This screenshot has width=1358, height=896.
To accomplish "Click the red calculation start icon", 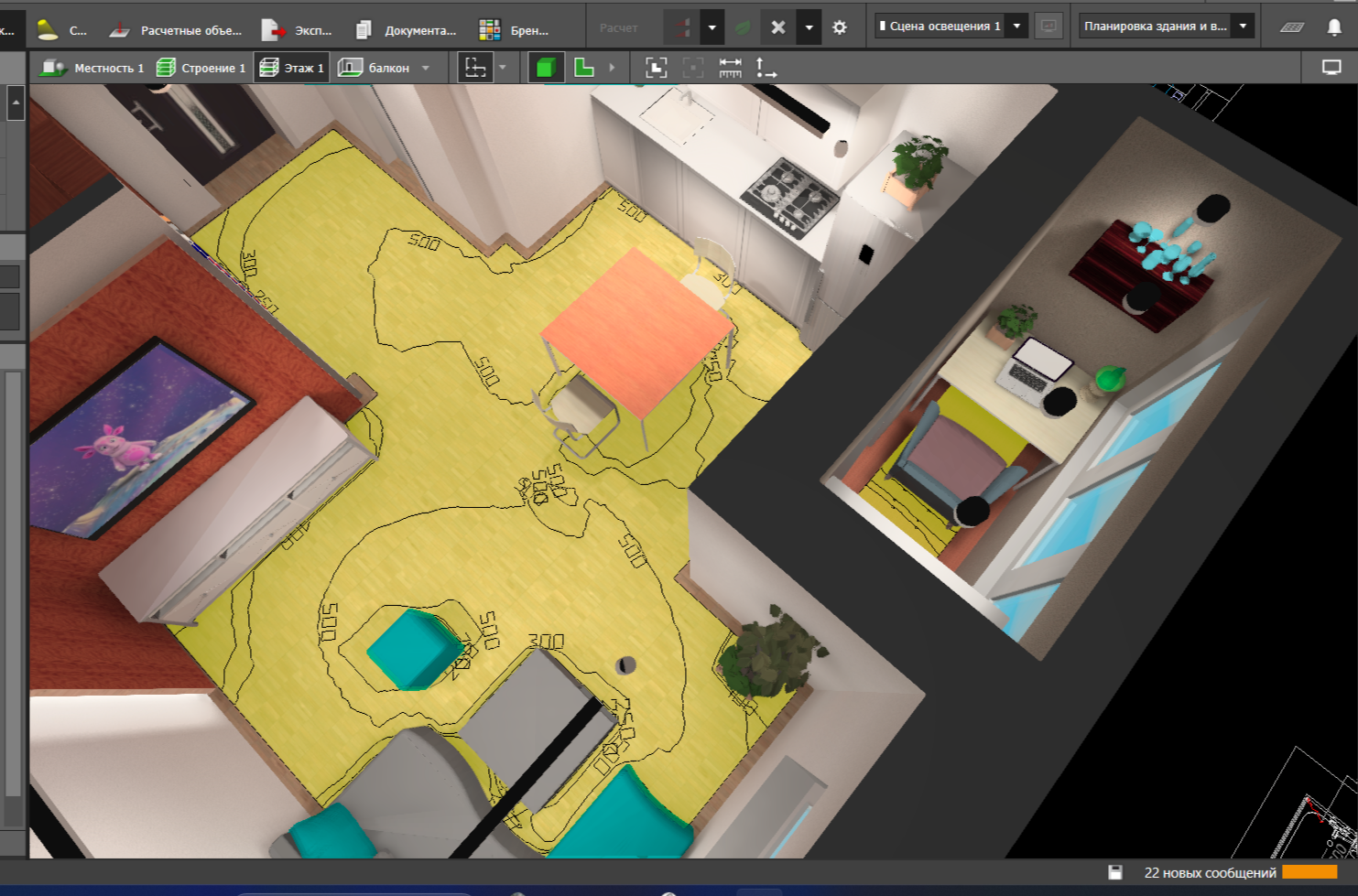I will coord(682,27).
